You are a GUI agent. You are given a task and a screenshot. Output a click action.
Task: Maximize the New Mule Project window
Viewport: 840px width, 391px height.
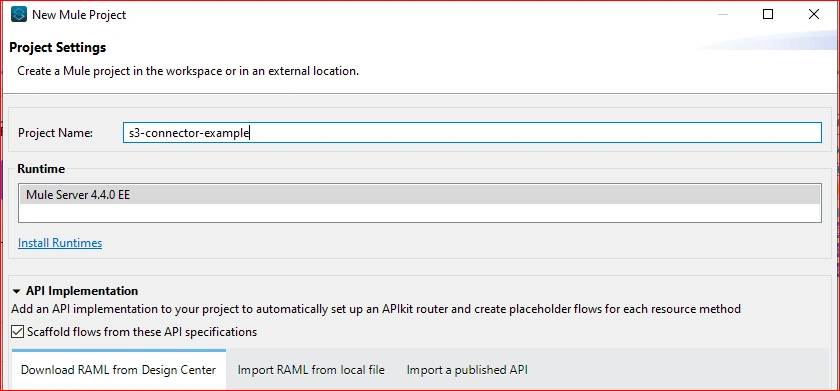pos(768,14)
